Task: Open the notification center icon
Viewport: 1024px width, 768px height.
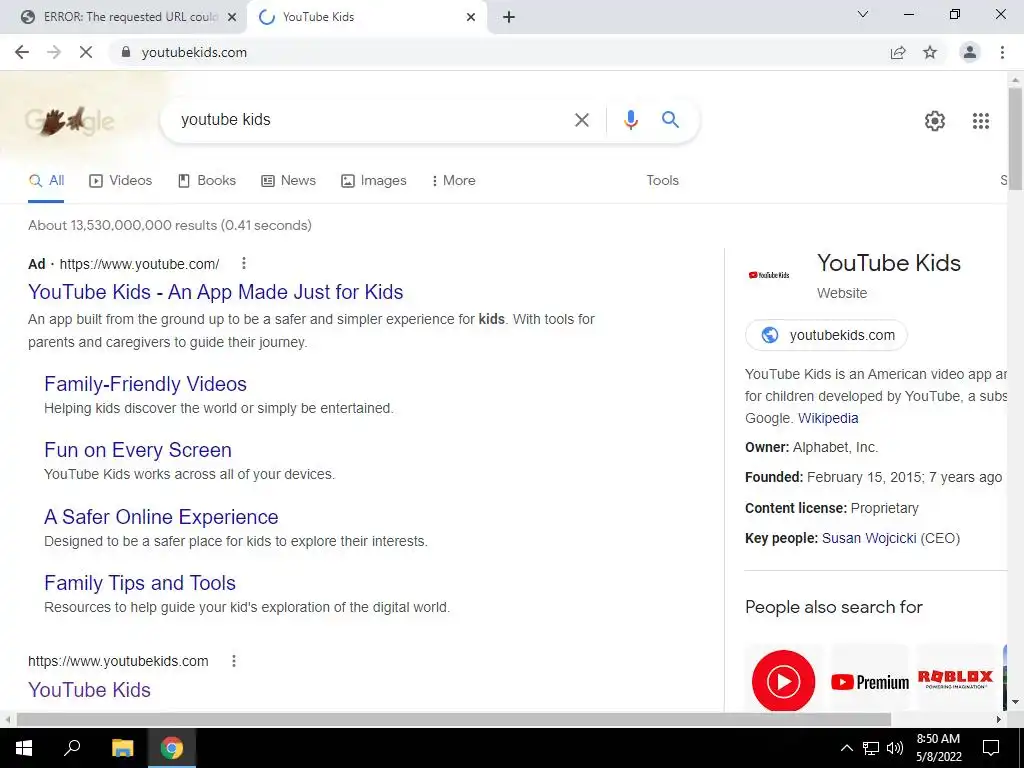Action: pyautogui.click(x=991, y=748)
